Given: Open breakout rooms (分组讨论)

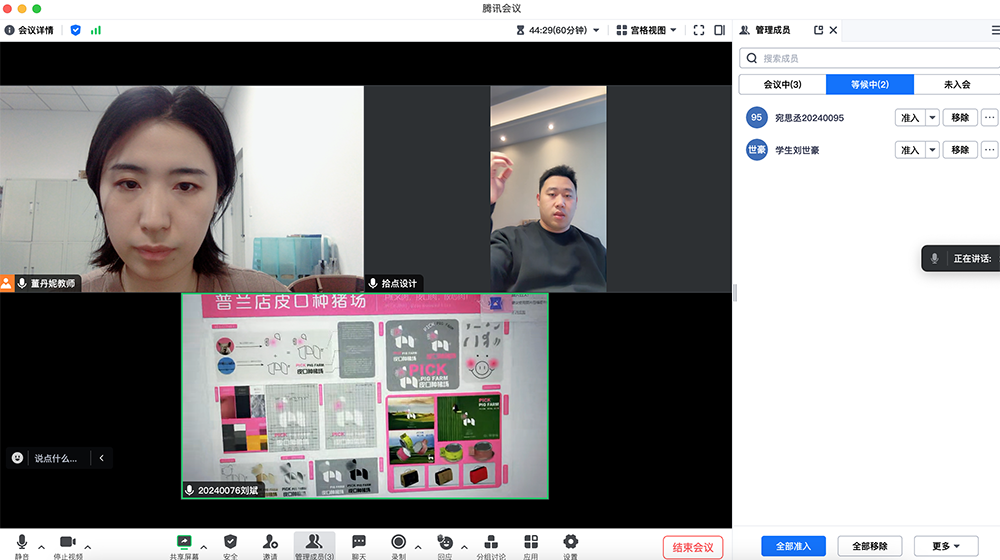Looking at the screenshot, I should click(490, 543).
